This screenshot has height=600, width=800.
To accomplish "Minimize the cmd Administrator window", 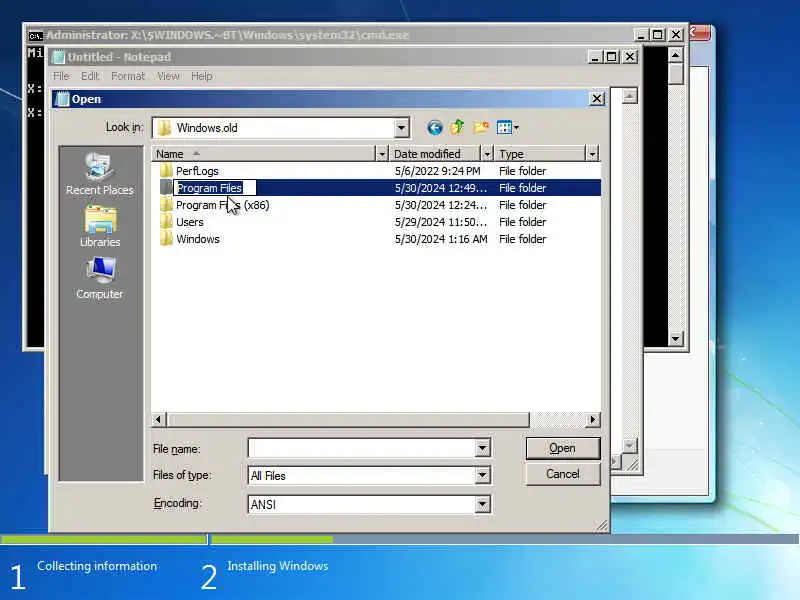I will (x=641, y=35).
